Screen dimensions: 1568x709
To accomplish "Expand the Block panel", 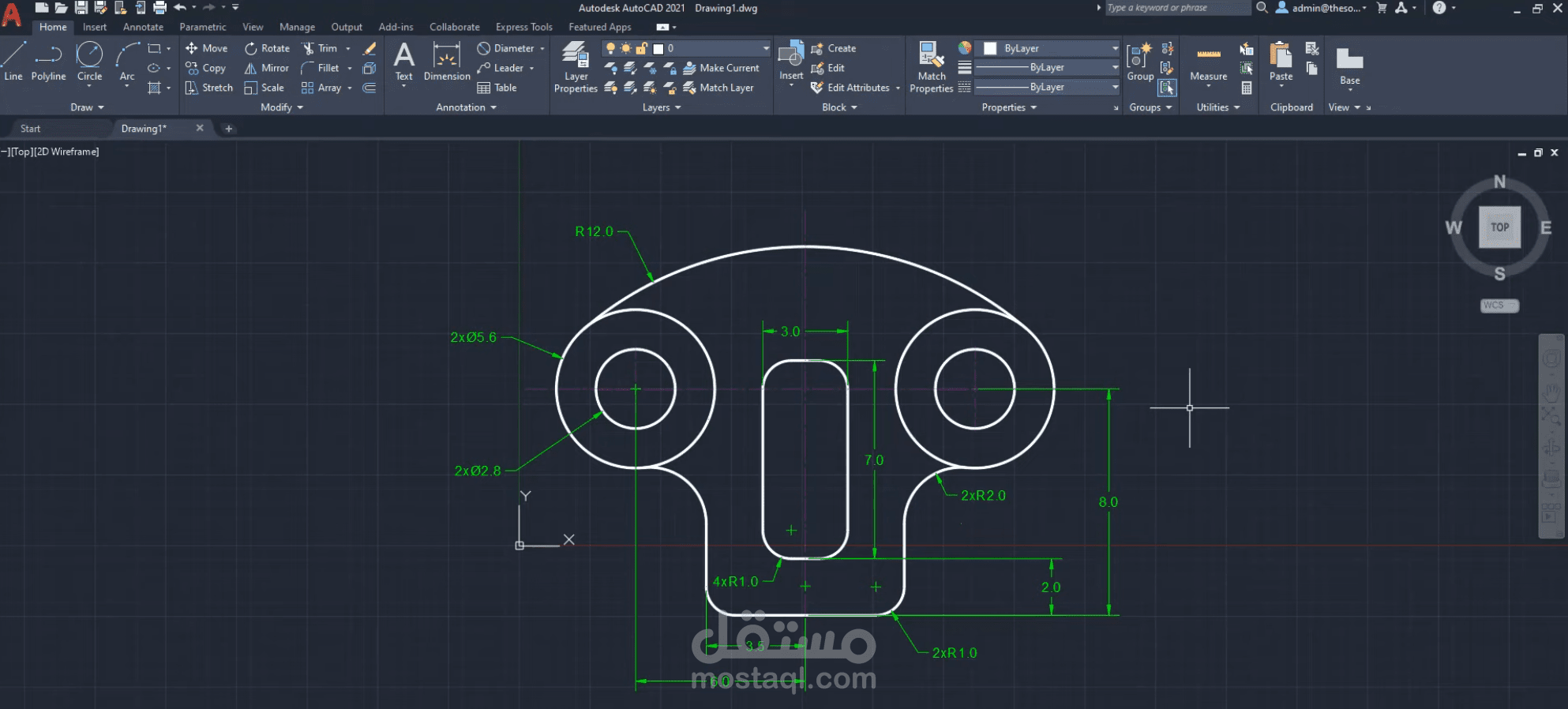I will pos(839,107).
